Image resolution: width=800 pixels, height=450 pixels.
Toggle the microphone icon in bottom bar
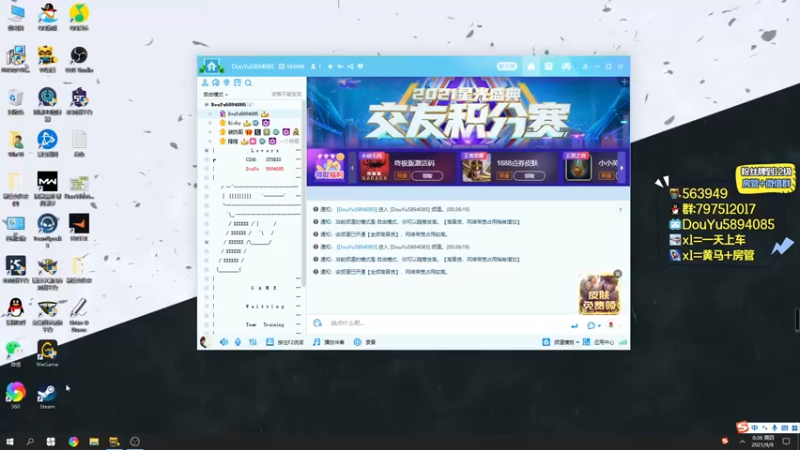click(238, 342)
